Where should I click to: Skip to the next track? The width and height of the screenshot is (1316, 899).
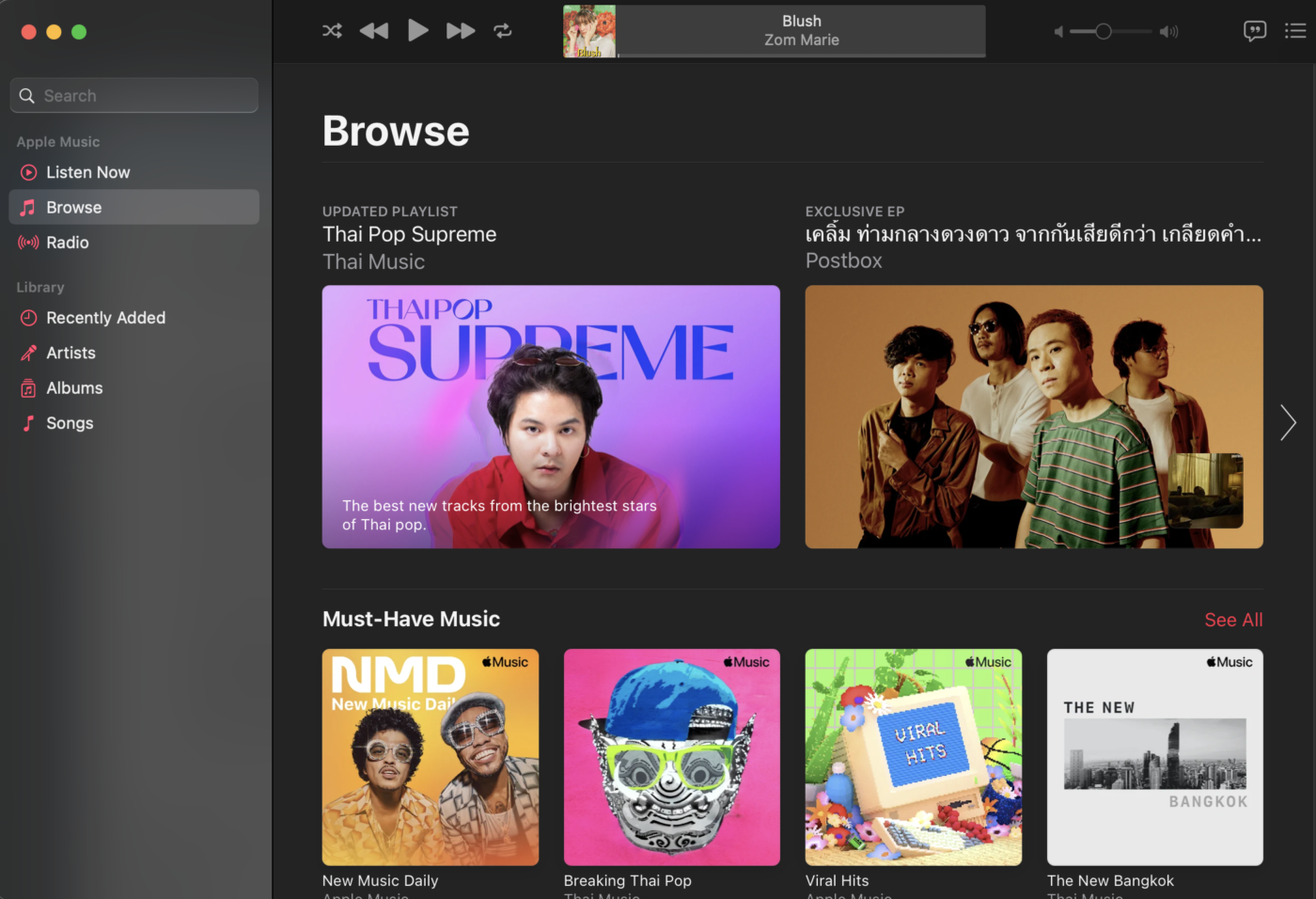click(x=460, y=31)
